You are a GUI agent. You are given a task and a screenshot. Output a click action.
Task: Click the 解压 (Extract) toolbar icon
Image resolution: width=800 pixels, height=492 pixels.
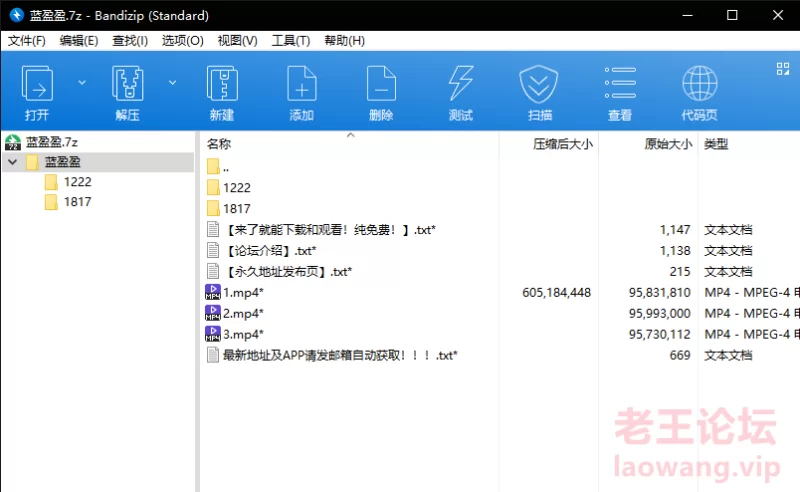[128, 84]
